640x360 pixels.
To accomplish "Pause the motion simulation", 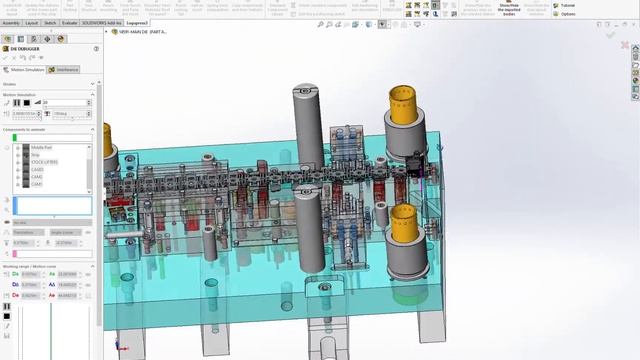I will (17, 103).
